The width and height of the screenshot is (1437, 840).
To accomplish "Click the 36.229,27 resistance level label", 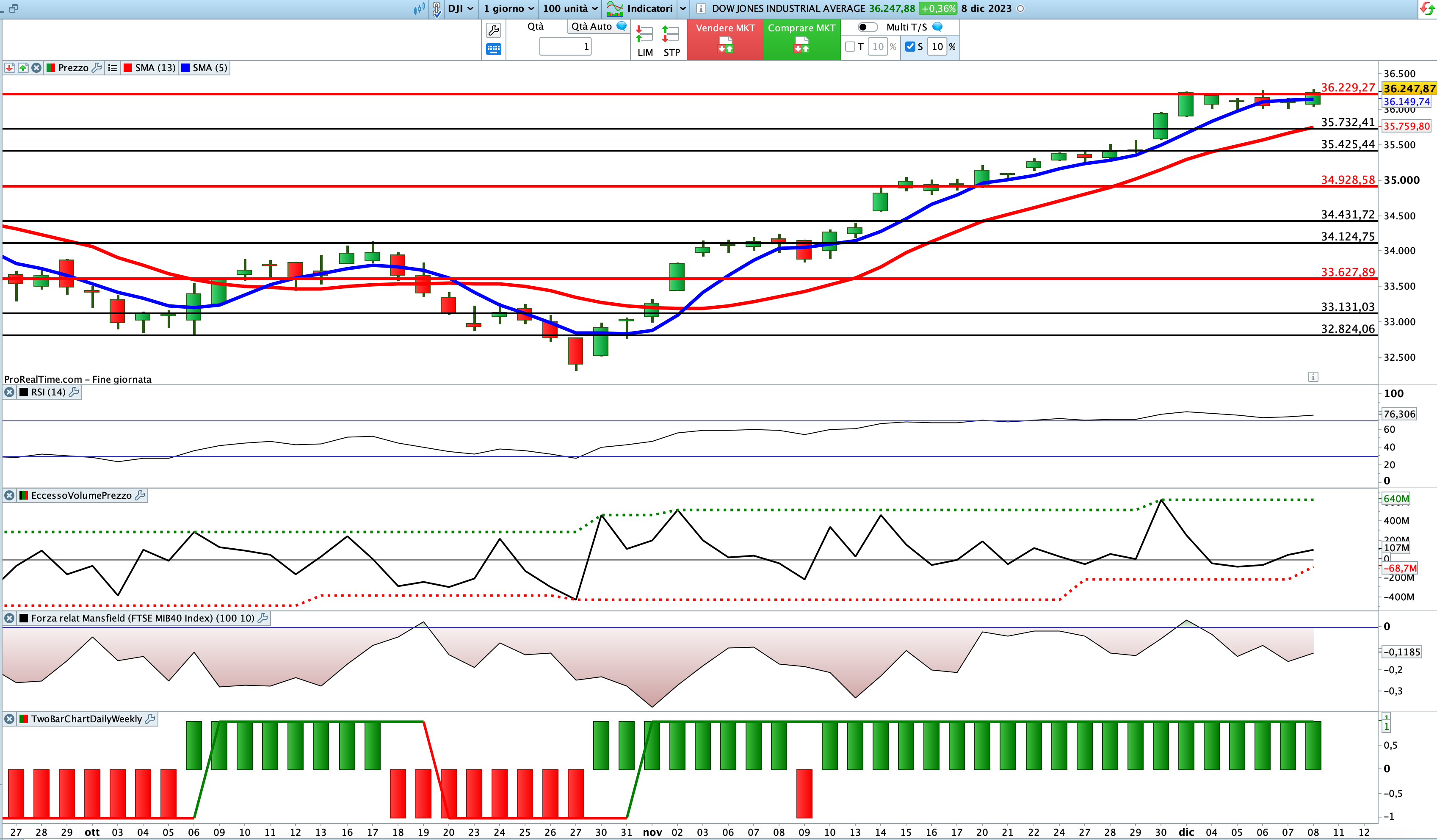I will coord(1348,87).
